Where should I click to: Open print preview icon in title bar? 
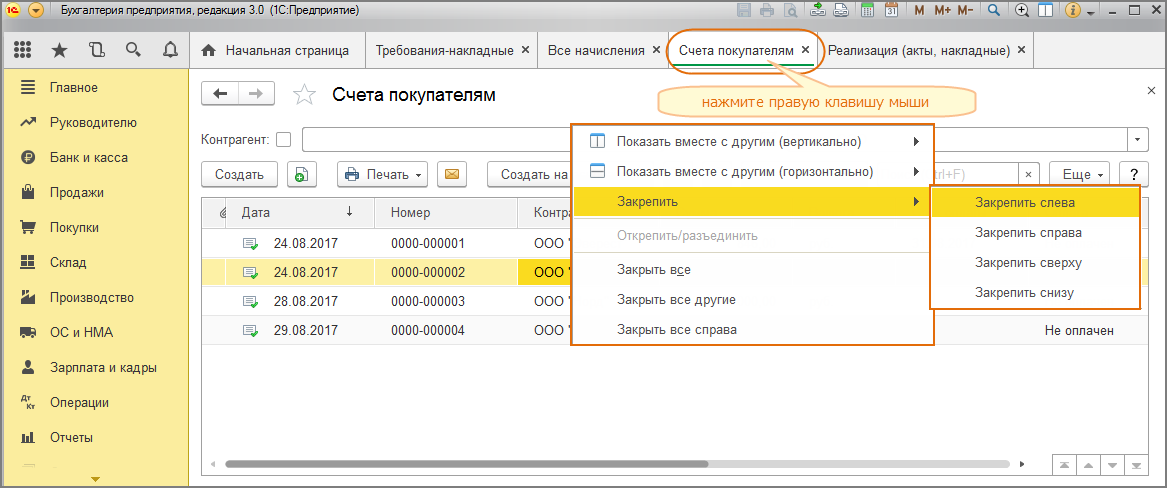click(x=790, y=11)
